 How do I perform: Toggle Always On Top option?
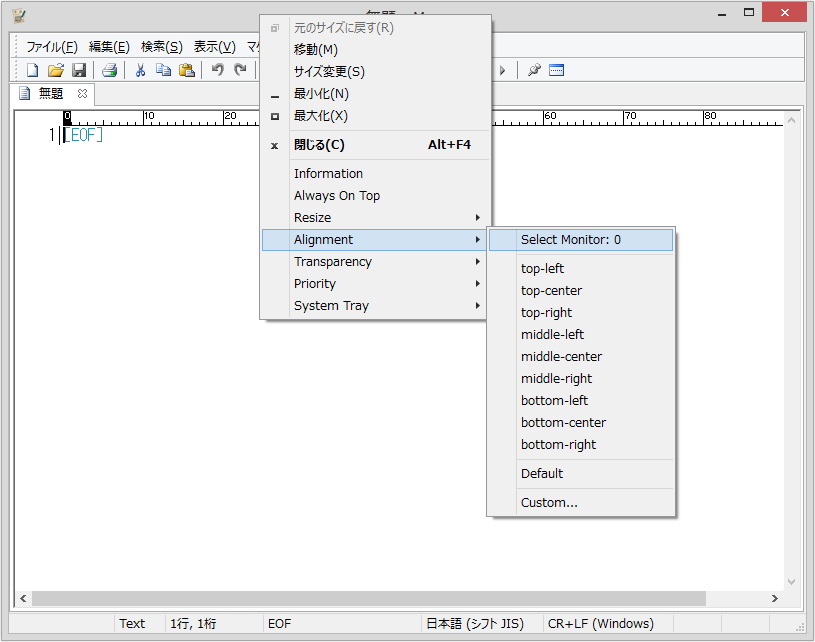(375, 195)
